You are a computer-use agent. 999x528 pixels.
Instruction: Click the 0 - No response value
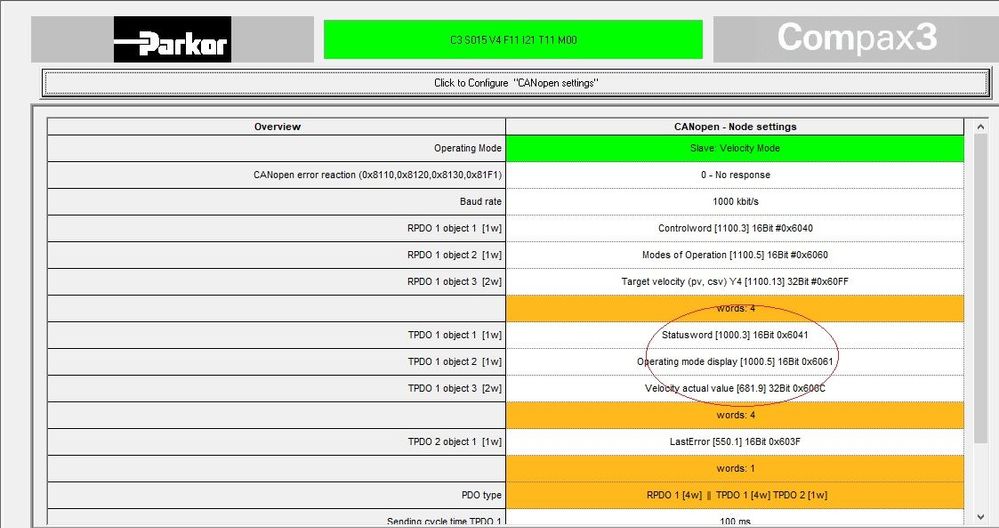735,175
